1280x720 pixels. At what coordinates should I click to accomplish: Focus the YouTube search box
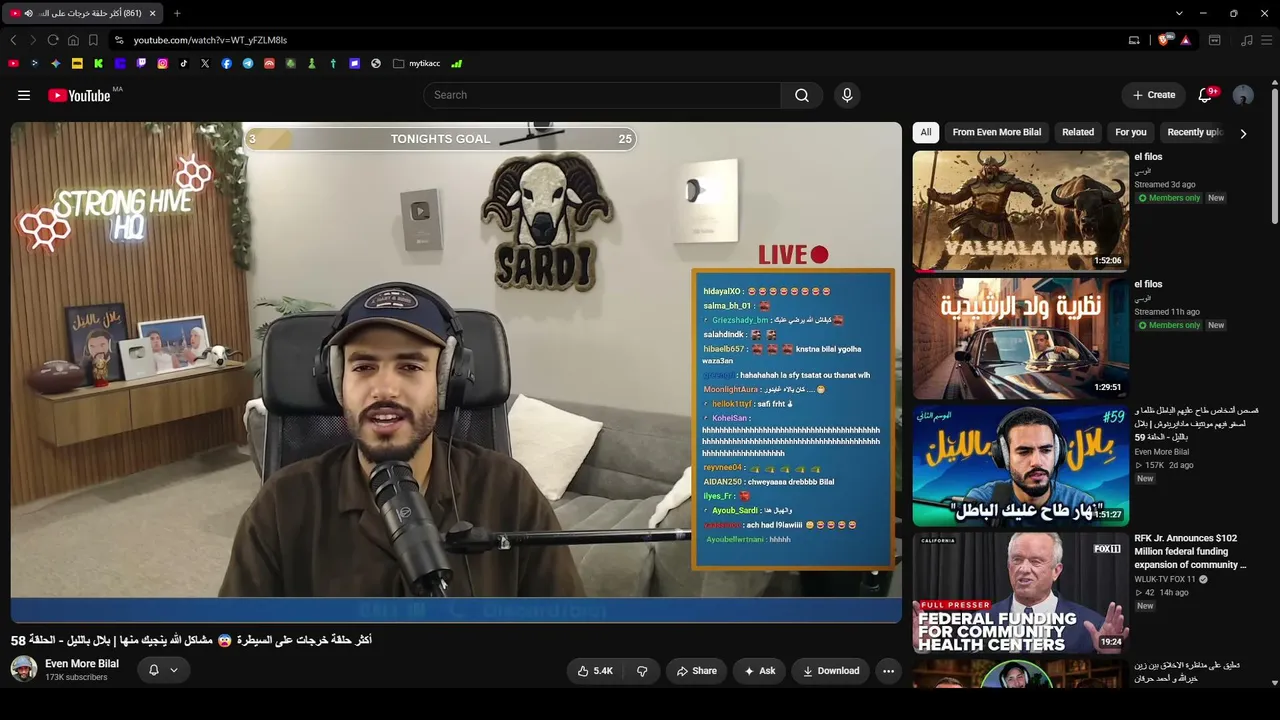(602, 95)
